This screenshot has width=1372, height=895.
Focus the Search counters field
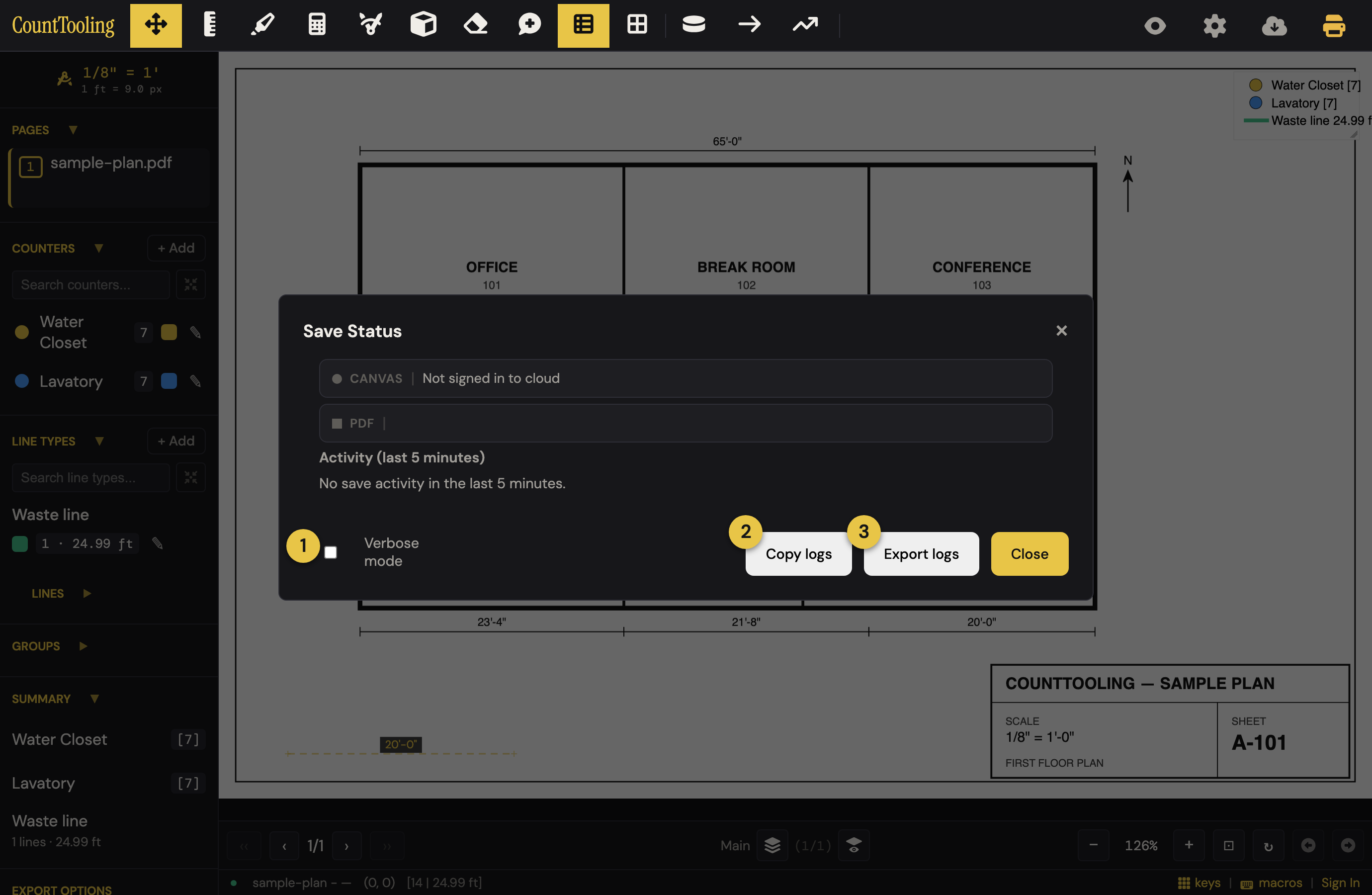(x=91, y=284)
